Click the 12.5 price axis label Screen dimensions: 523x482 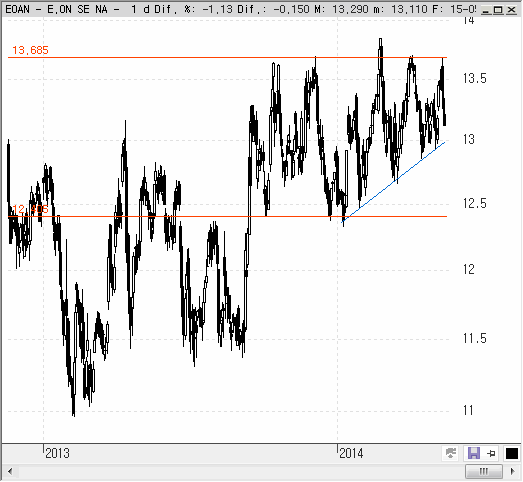pyautogui.click(x=474, y=203)
